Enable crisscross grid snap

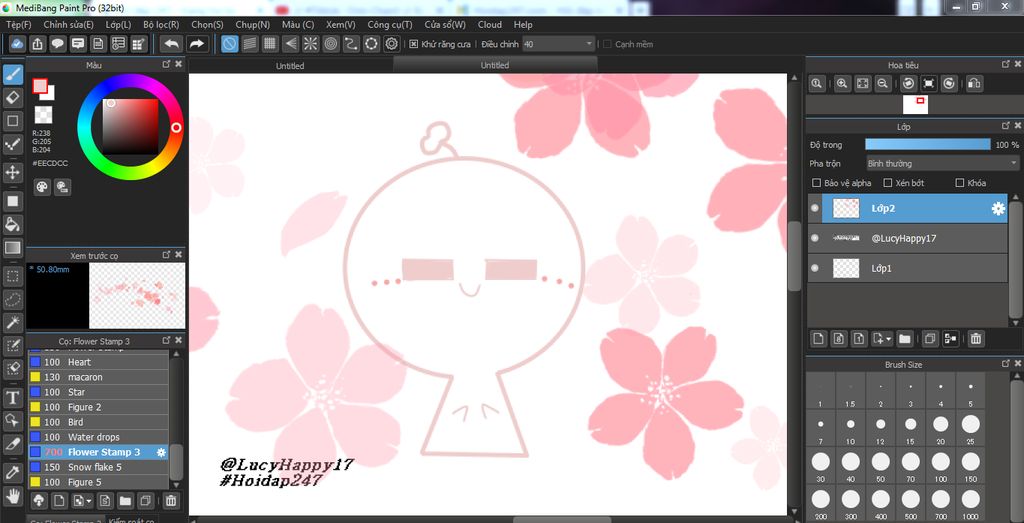(270, 44)
